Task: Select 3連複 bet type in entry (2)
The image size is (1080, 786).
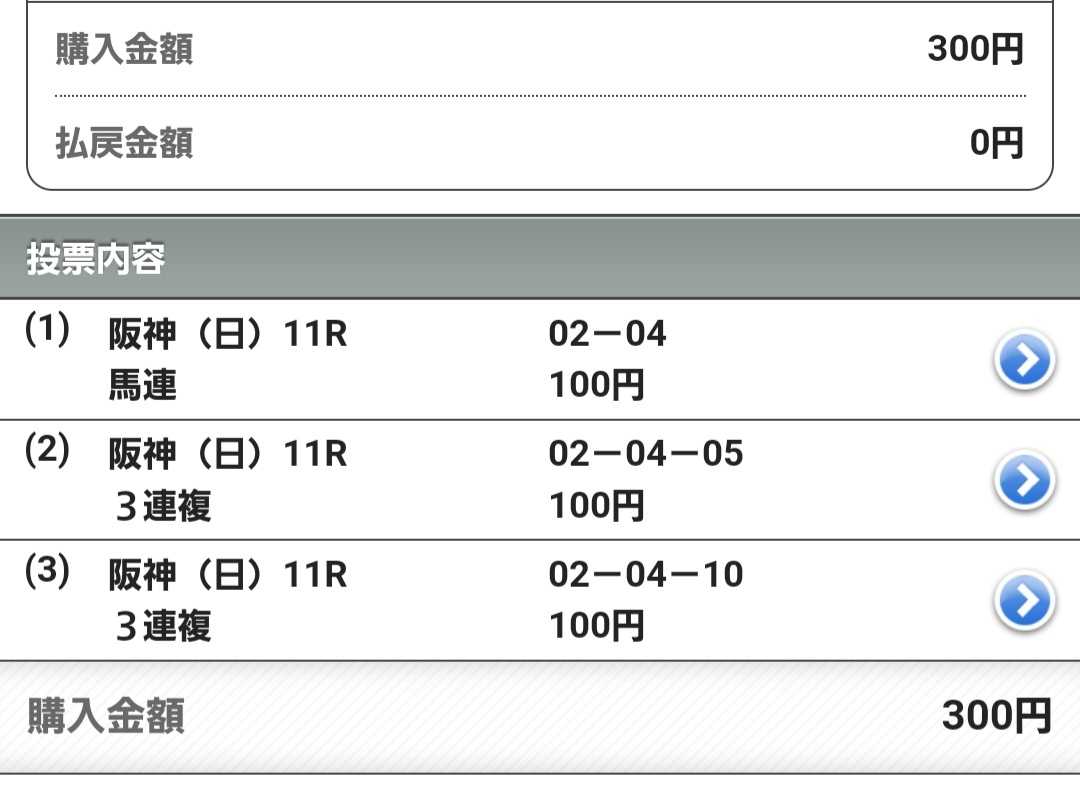Action: [x=163, y=506]
